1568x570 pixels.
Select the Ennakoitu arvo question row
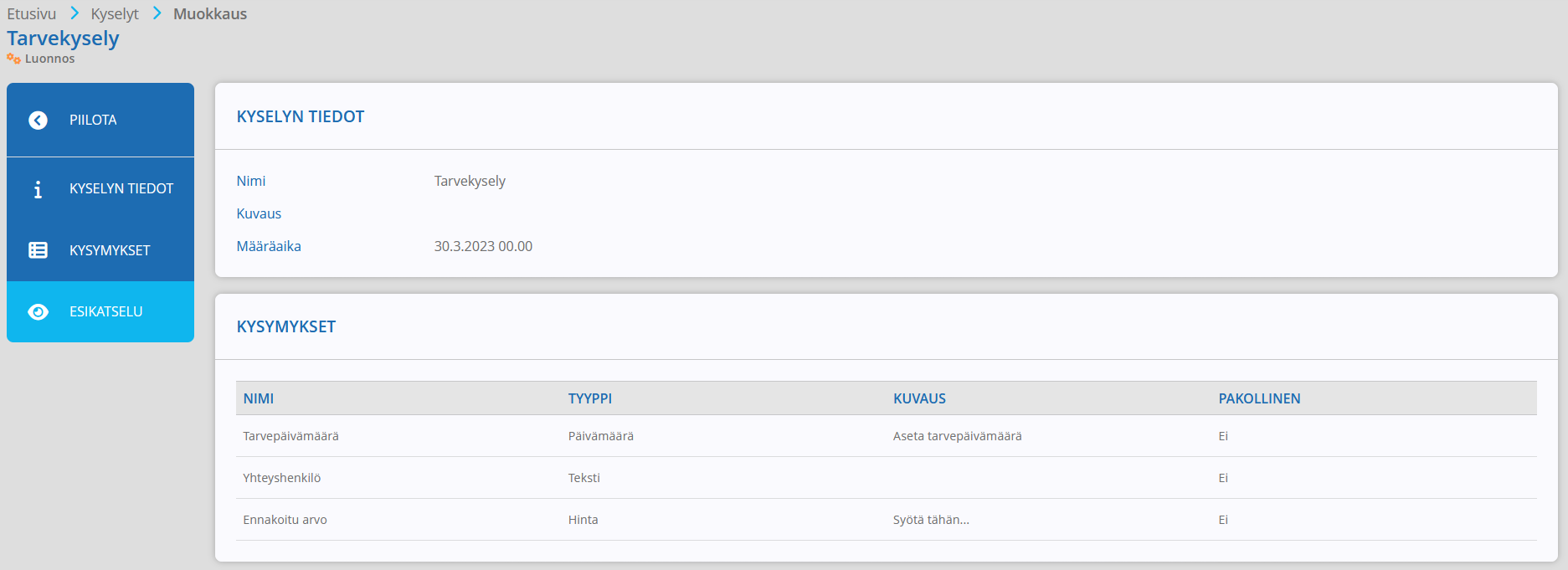pyautogui.click(x=887, y=520)
